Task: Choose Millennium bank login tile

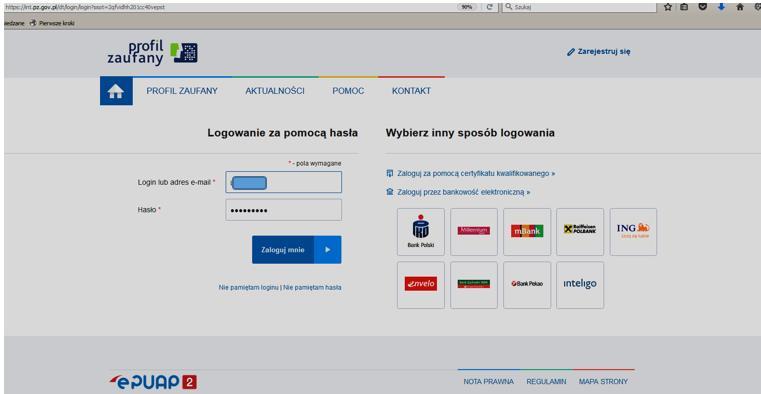Action: click(474, 232)
